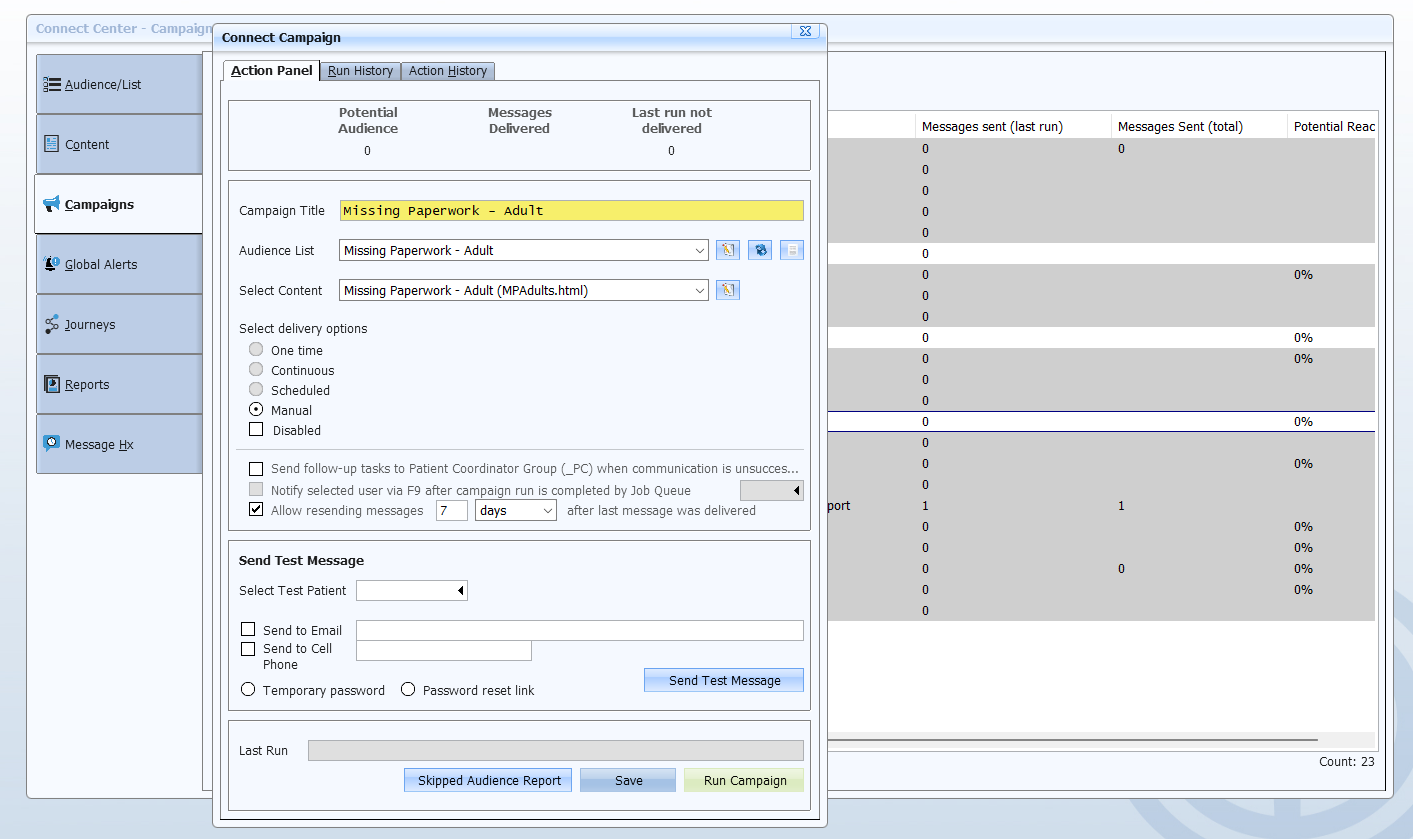Click the Run Campaign button
Viewport: 1413px width, 839px height.
click(x=744, y=780)
